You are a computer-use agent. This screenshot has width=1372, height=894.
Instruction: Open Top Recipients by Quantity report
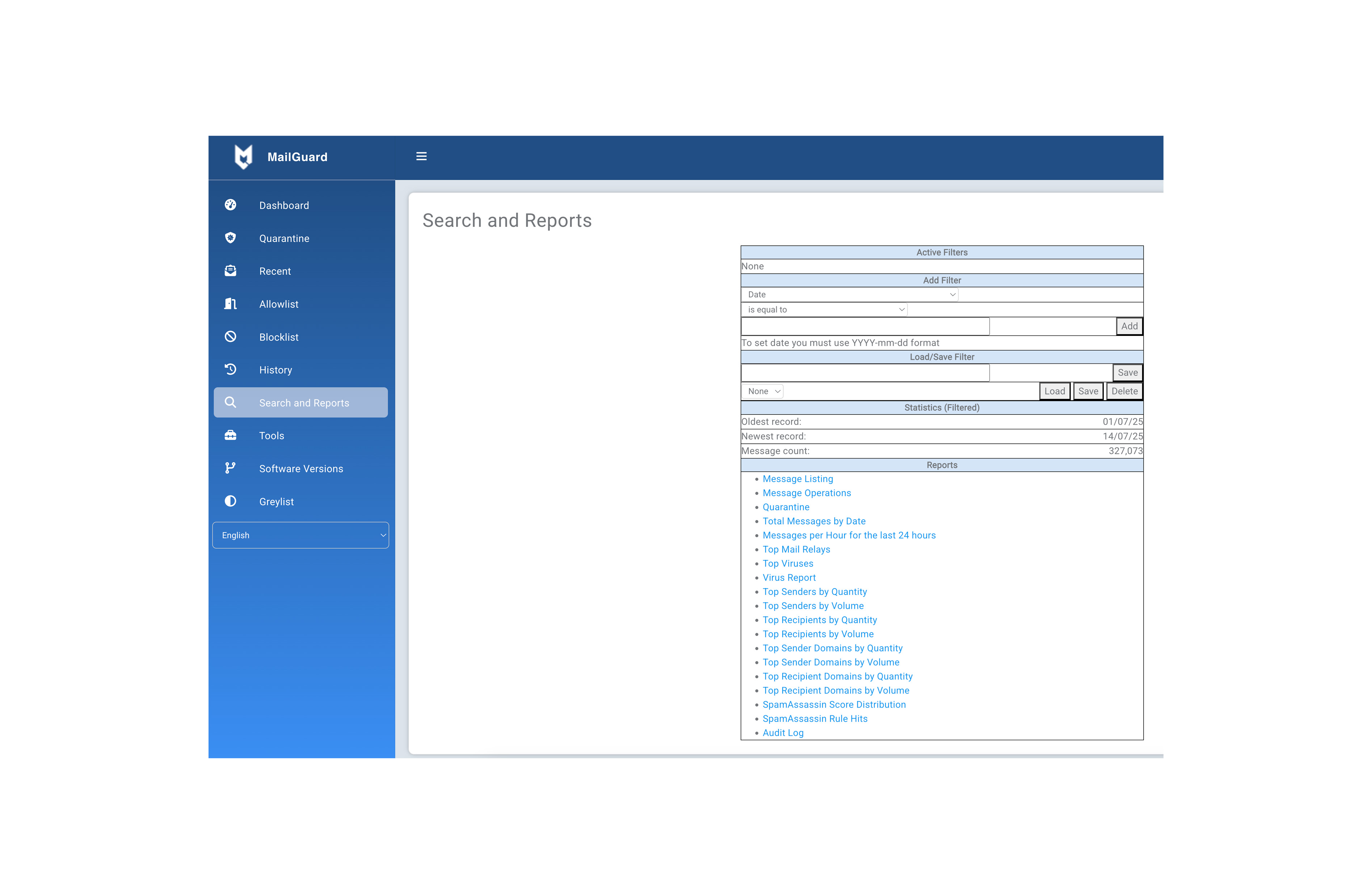pyautogui.click(x=820, y=620)
